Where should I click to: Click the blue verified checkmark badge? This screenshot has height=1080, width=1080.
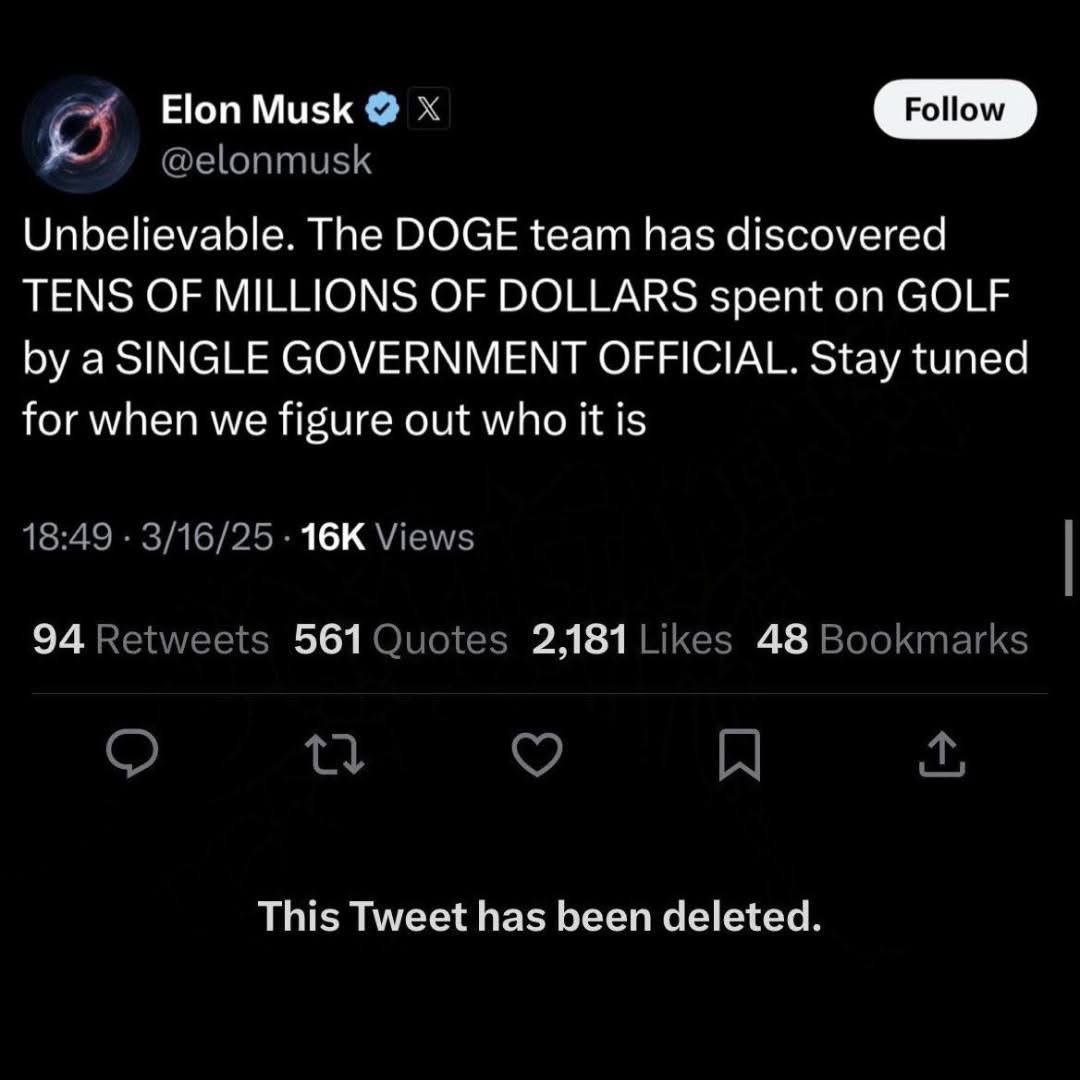click(x=382, y=110)
